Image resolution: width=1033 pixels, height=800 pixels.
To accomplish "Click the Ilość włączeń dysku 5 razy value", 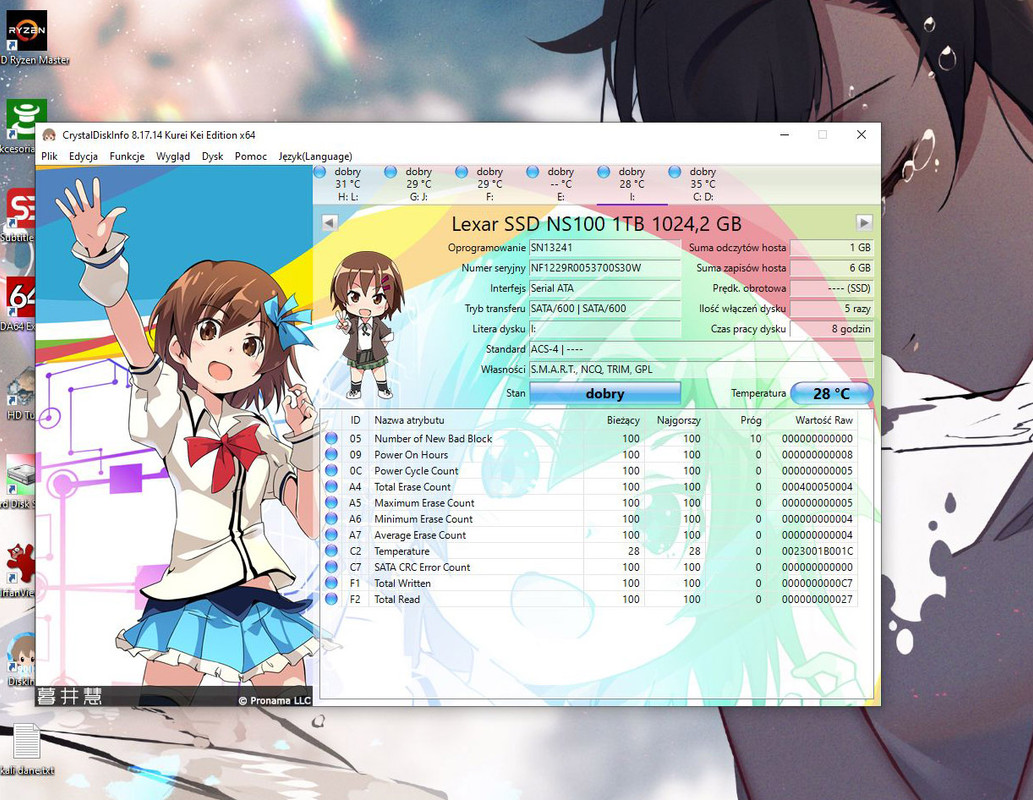I will 831,308.
